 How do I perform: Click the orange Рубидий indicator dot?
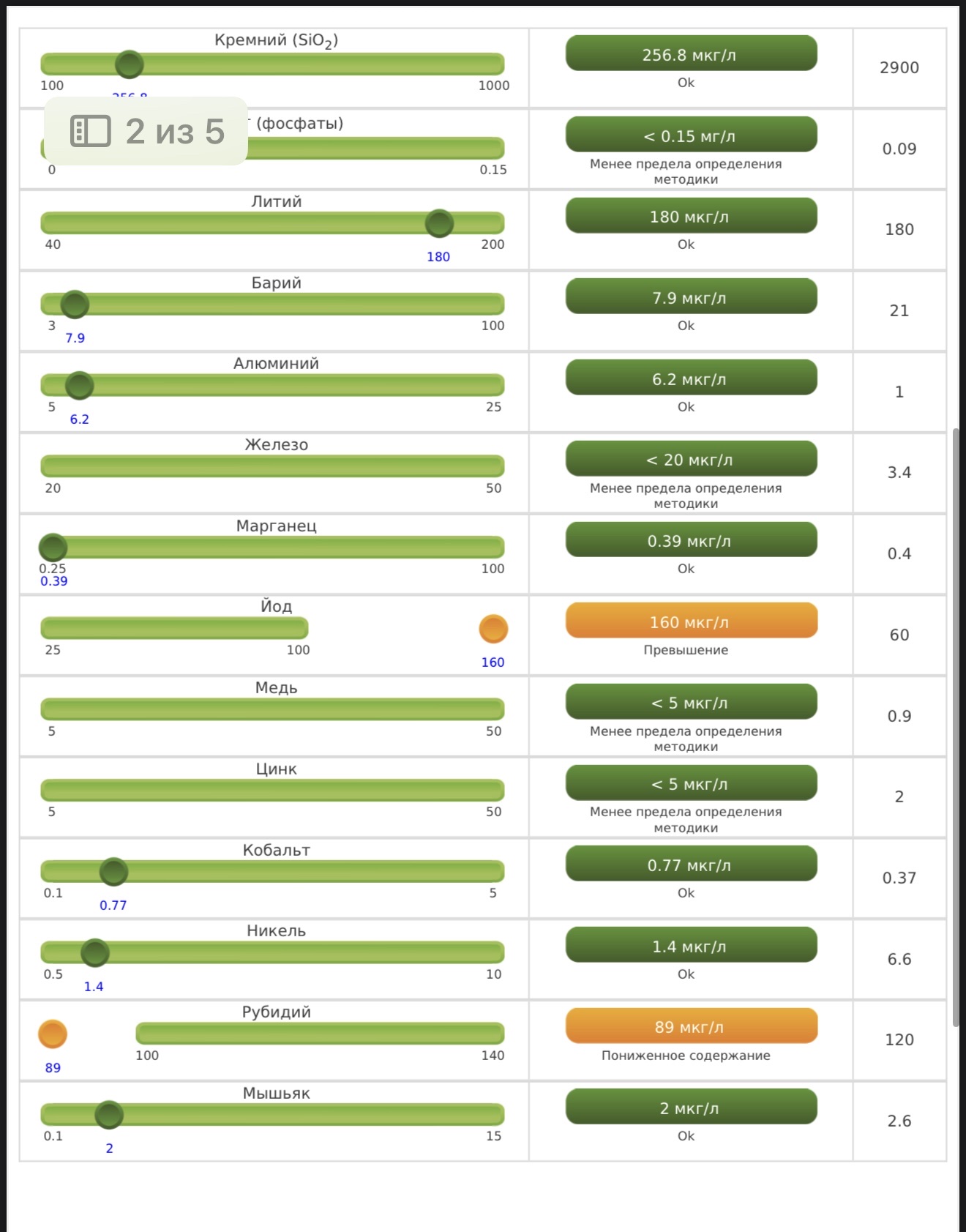click(x=53, y=1034)
